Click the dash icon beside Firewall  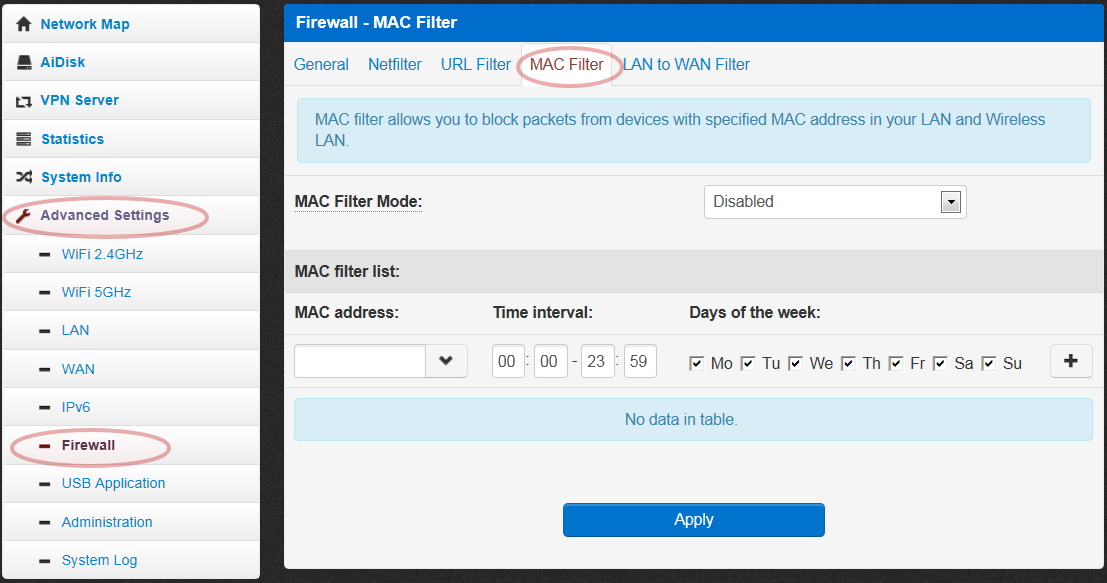tap(44, 445)
